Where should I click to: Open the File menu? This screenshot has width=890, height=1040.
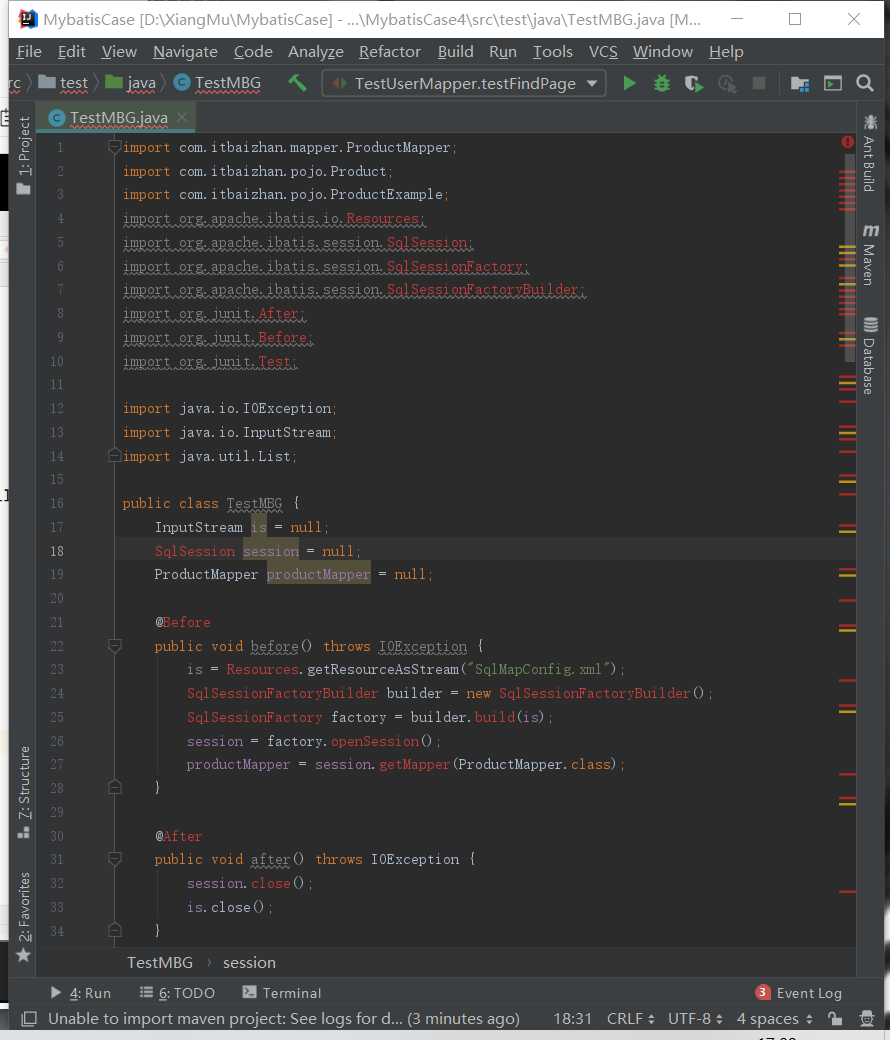click(x=29, y=52)
